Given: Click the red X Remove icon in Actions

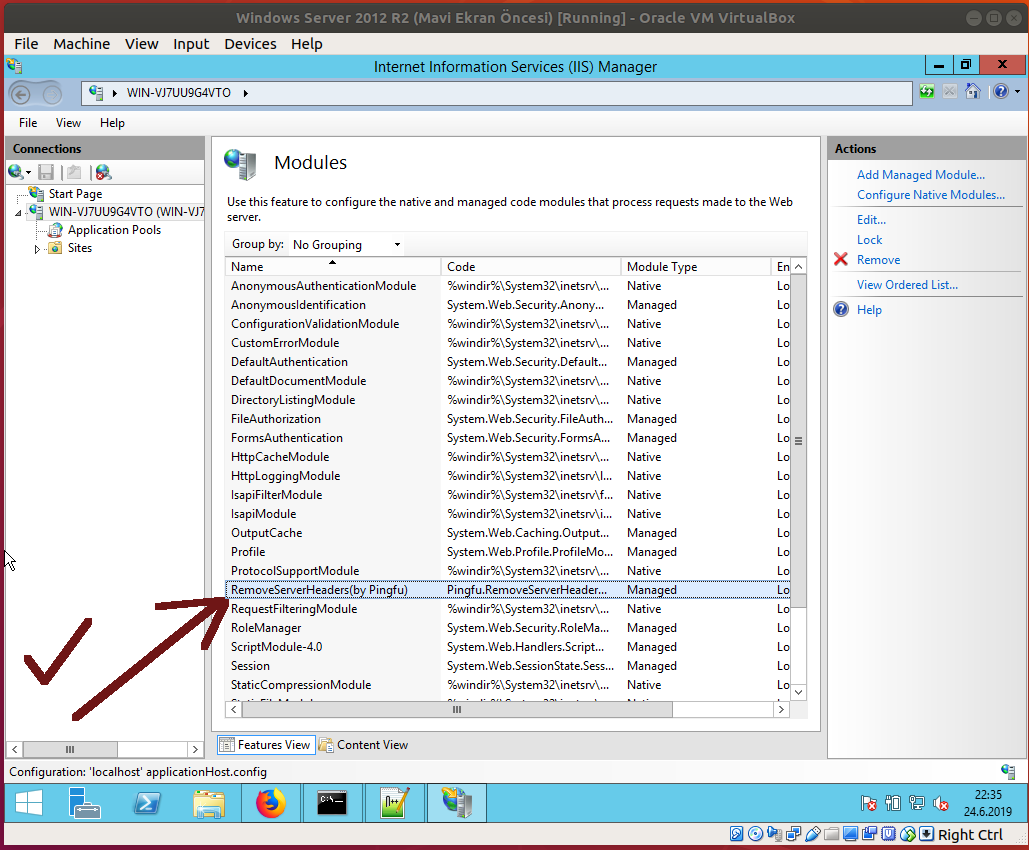Looking at the screenshot, I should 841,259.
